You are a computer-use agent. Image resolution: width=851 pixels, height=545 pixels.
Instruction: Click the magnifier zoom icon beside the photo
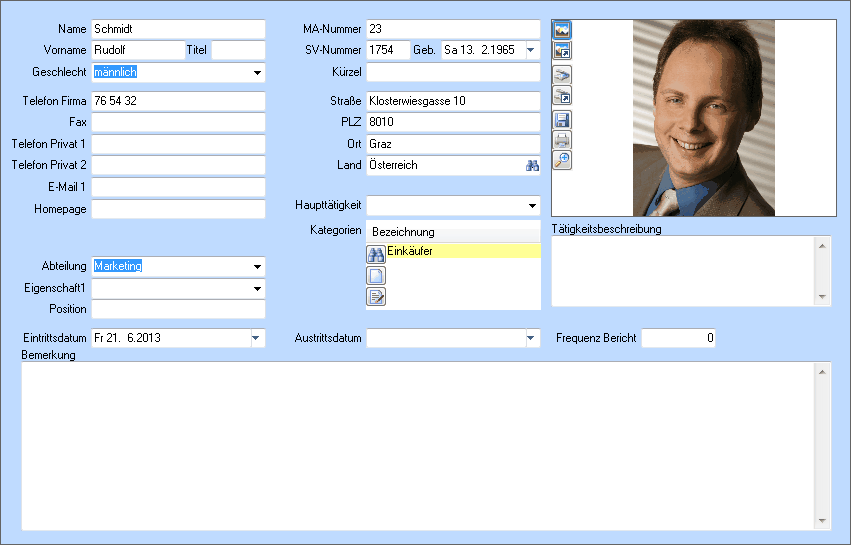(562, 160)
